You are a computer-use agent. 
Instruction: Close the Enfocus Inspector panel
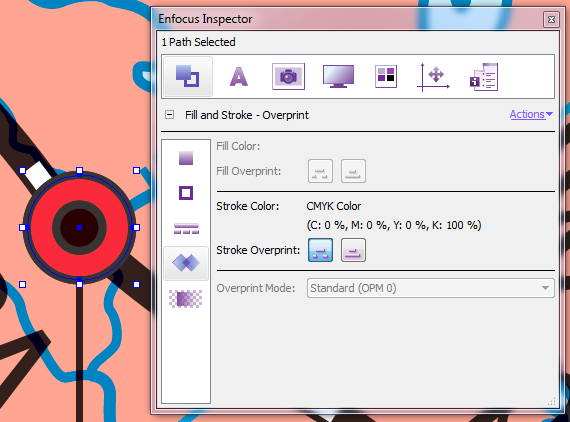[551, 19]
